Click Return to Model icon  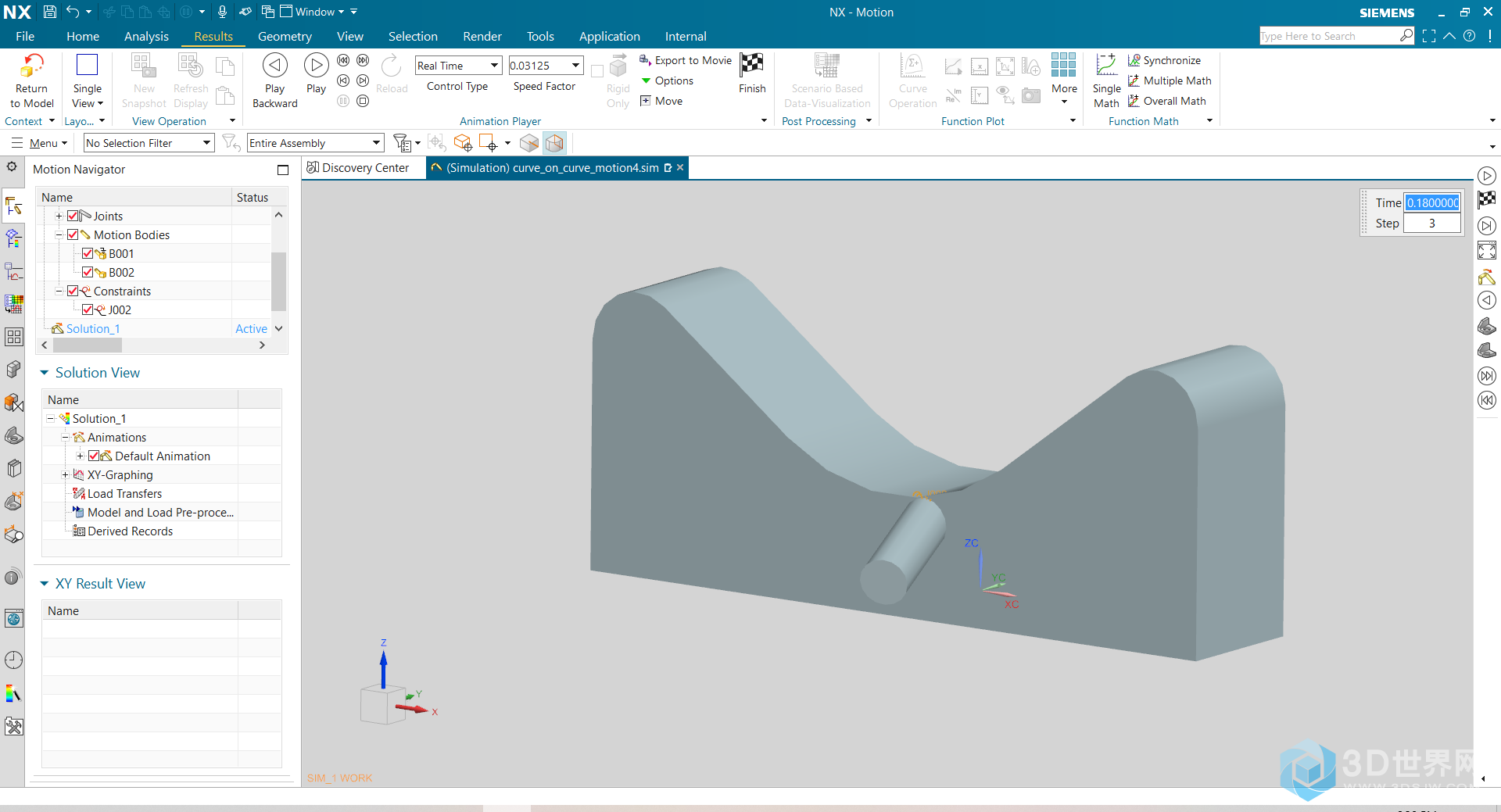coord(31,66)
